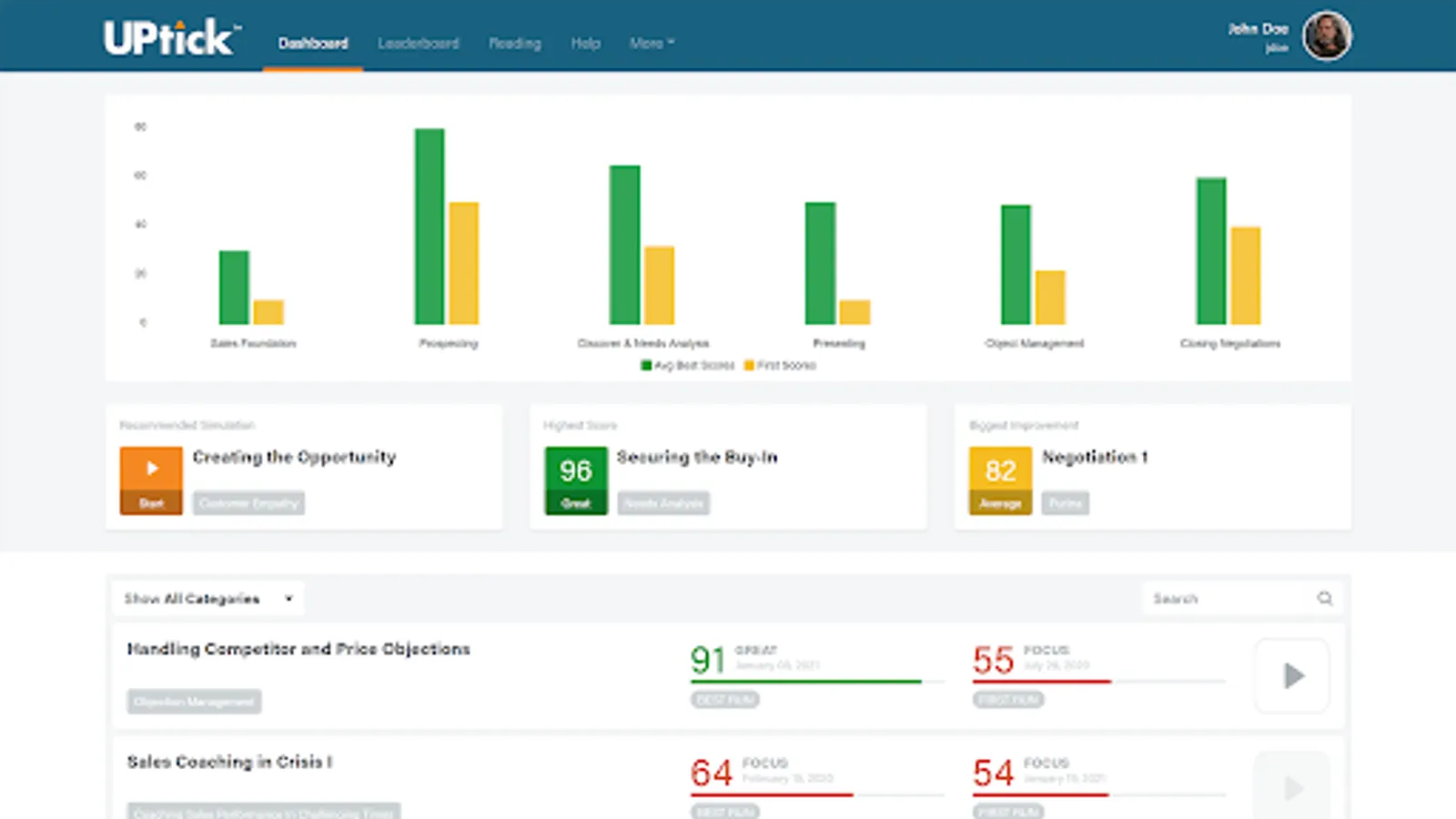Switch to the Leaderboard tab
The width and height of the screenshot is (1456, 819).
click(418, 43)
